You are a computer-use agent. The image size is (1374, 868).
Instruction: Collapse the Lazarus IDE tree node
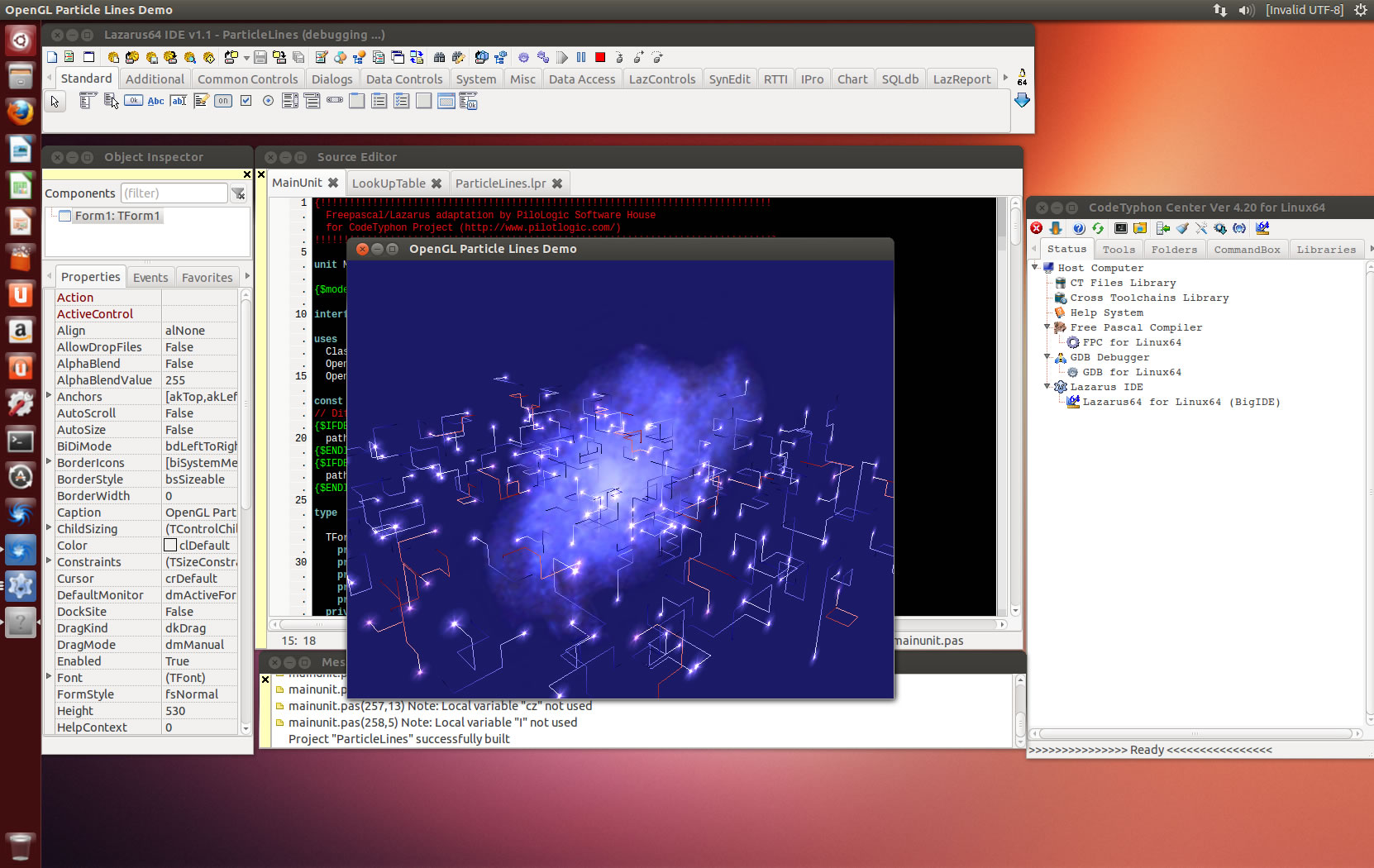coord(1047,386)
